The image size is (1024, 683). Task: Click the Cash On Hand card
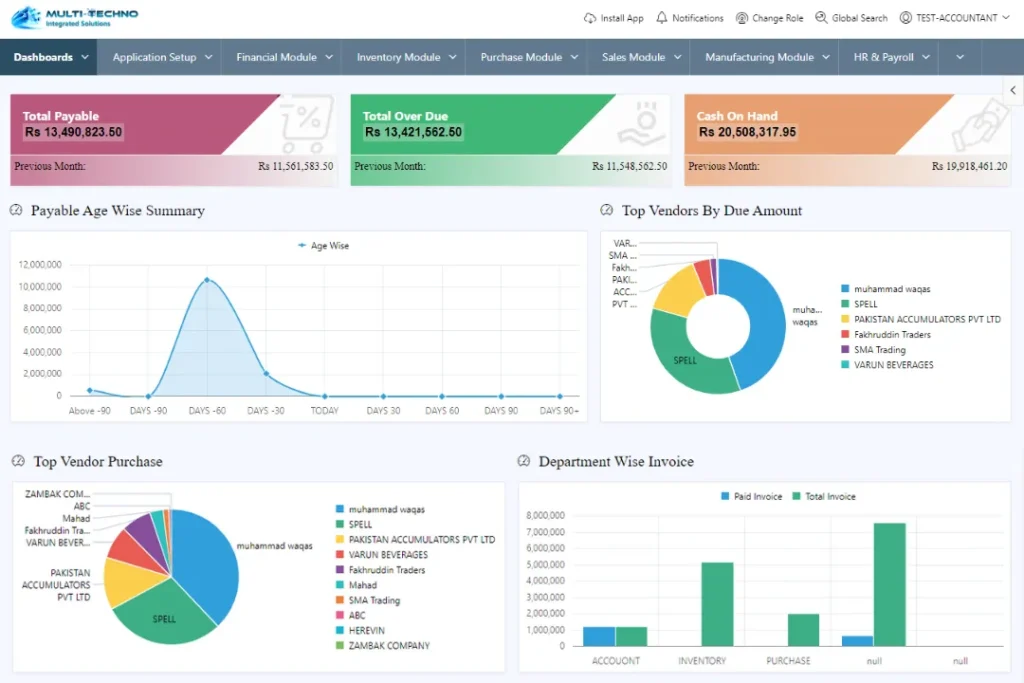pyautogui.click(x=846, y=140)
